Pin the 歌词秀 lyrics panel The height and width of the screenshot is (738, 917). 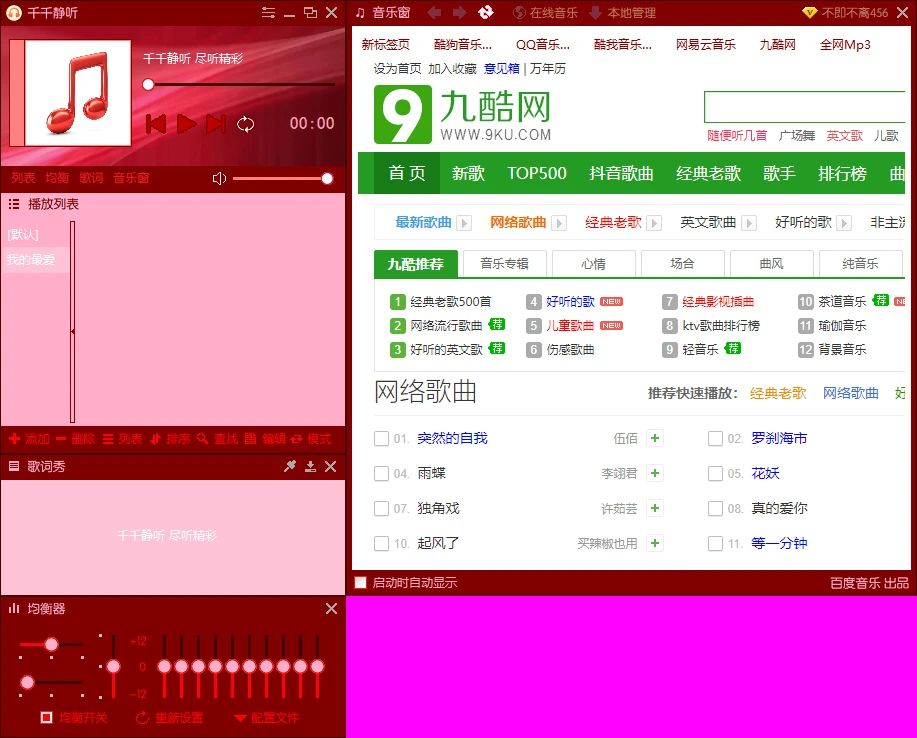[289, 466]
